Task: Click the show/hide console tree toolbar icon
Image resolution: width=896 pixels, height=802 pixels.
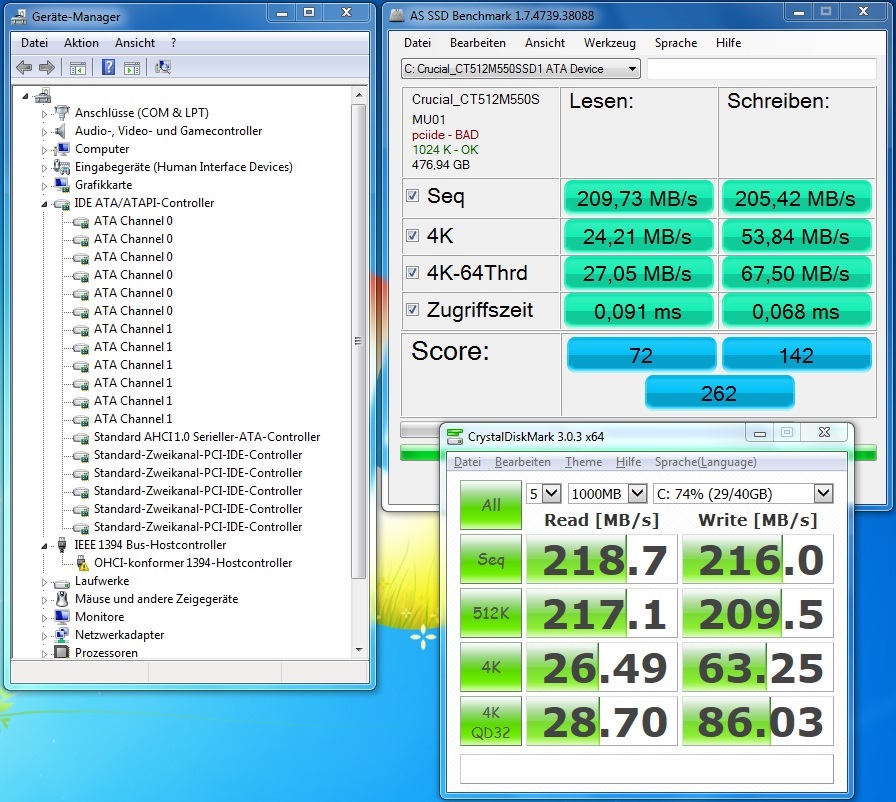Action: click(x=78, y=69)
